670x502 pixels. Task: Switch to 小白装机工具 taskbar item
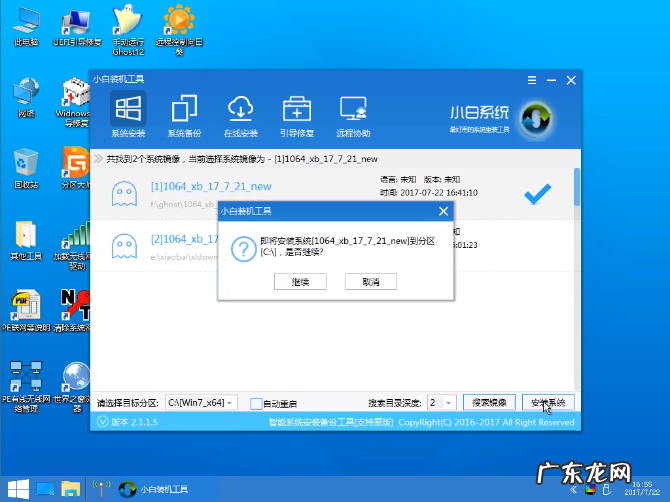pos(154,489)
